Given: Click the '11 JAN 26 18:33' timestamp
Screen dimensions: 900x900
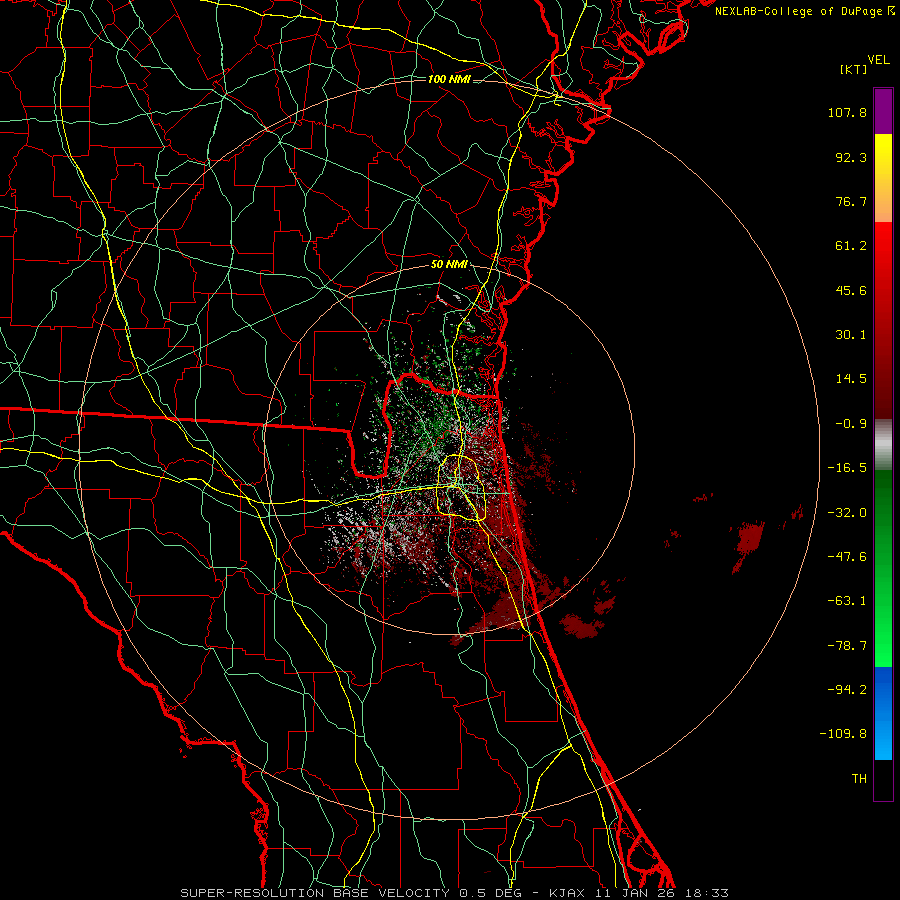Looking at the screenshot, I should point(664,893).
